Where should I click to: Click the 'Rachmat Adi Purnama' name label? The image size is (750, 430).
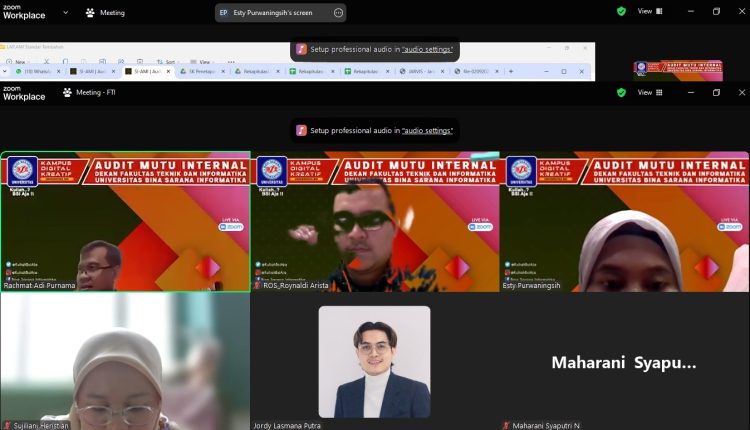pos(39,286)
